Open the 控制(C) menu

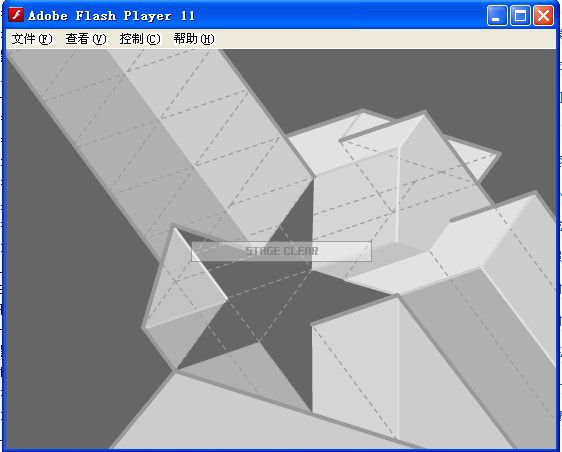140,39
